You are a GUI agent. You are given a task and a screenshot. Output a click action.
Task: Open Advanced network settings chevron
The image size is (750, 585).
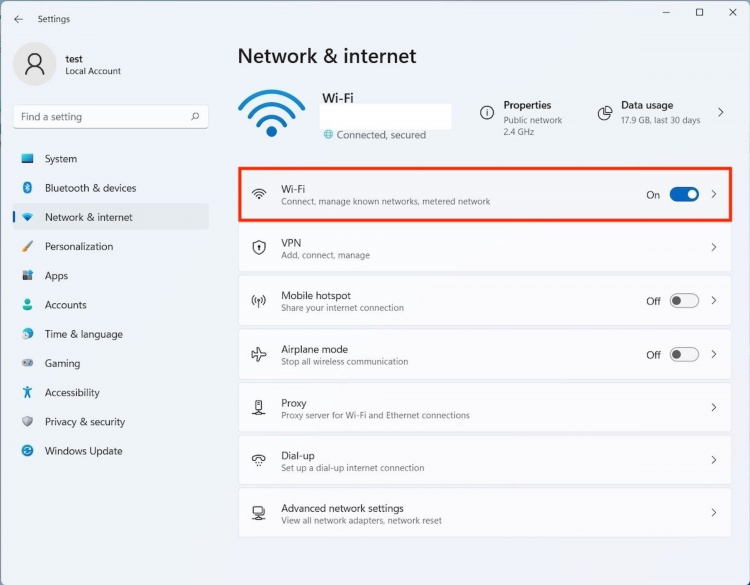[x=714, y=513]
